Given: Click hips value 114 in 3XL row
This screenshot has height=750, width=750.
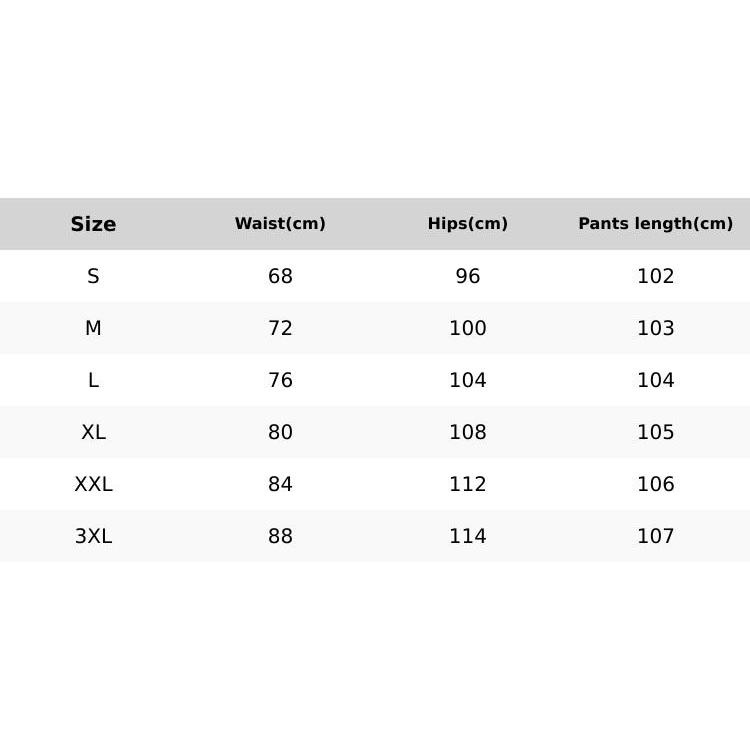Looking at the screenshot, I should tap(468, 536).
